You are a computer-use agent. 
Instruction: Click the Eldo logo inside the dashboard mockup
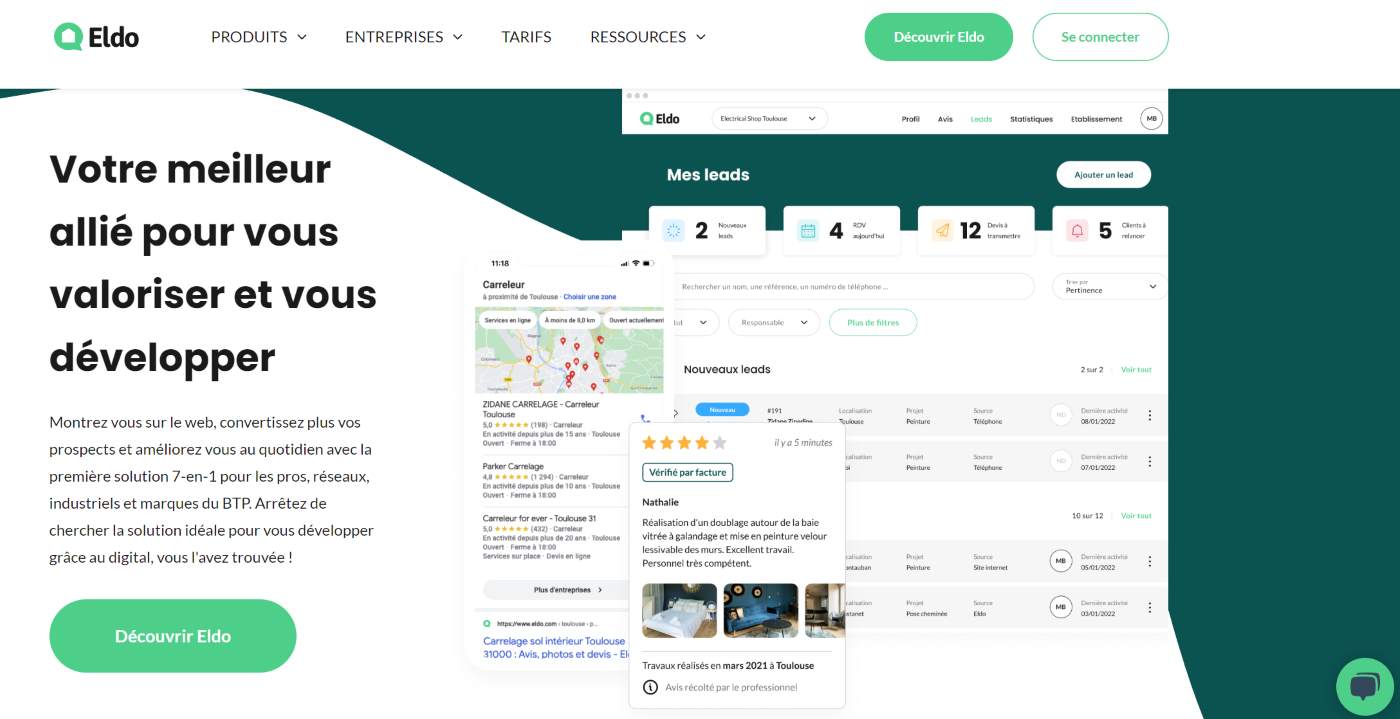[x=660, y=118]
